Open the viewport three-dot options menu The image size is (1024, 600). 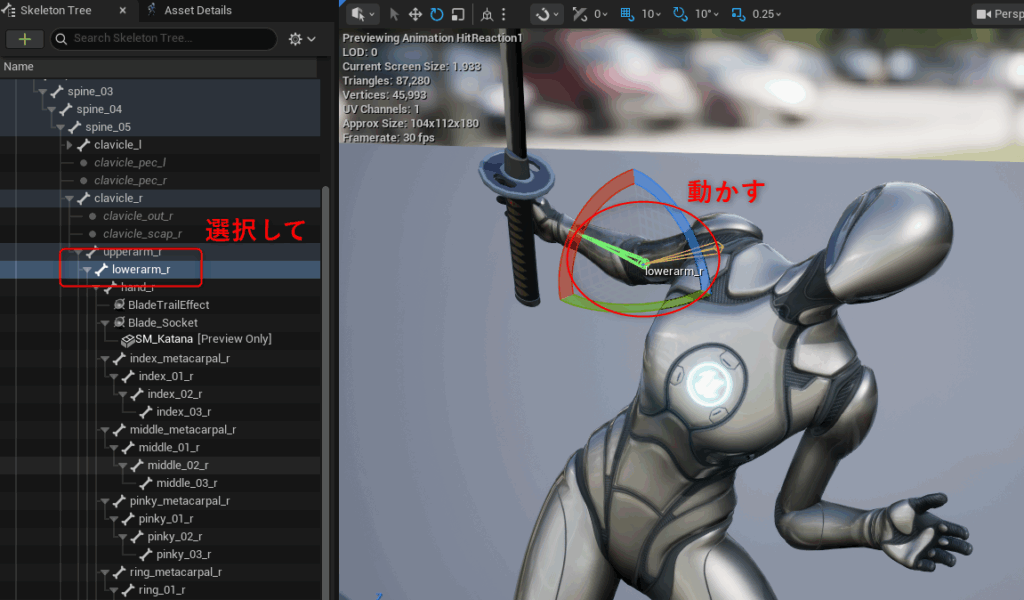[x=505, y=14]
